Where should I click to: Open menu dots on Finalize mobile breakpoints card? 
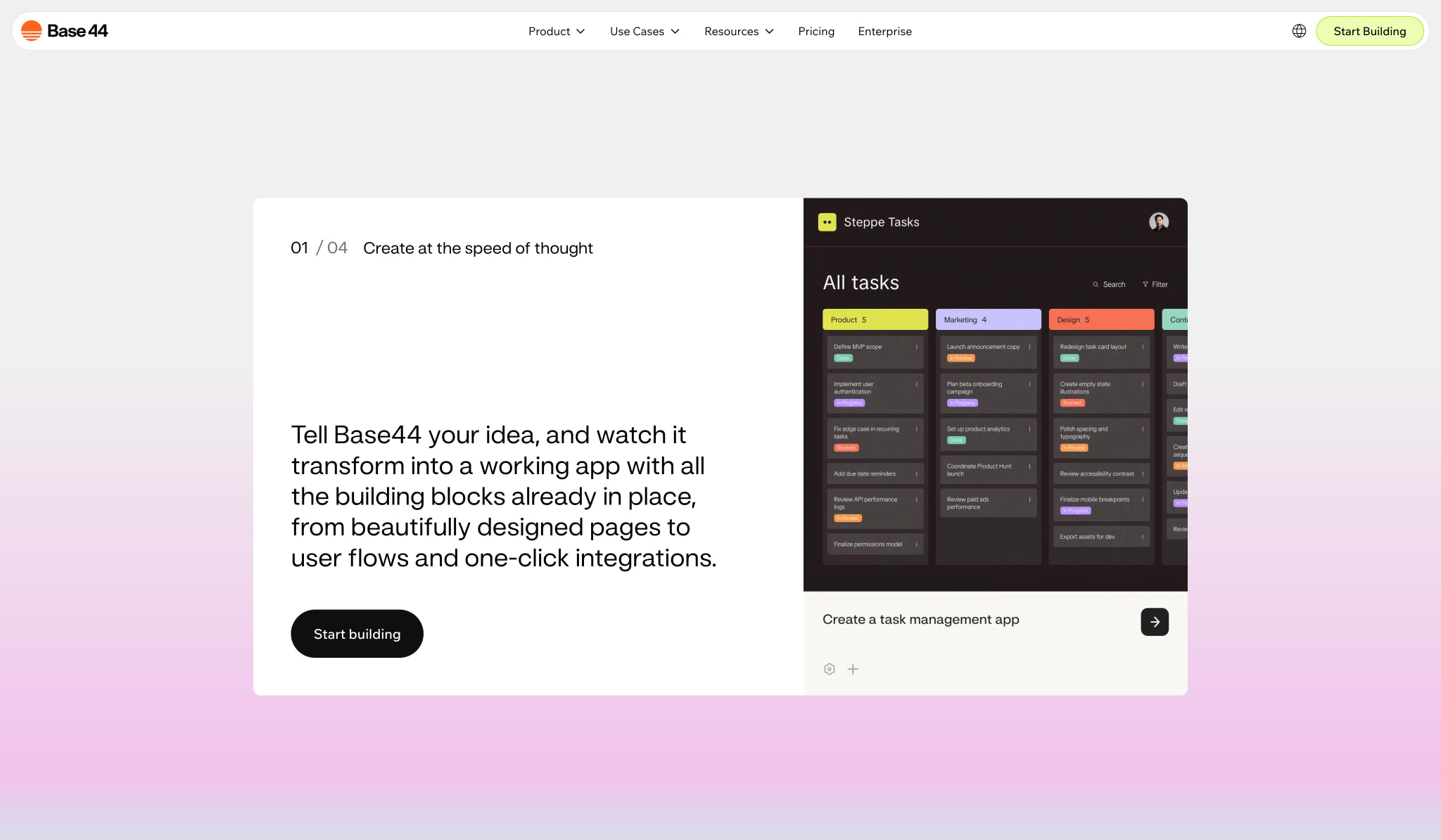pos(1143,499)
